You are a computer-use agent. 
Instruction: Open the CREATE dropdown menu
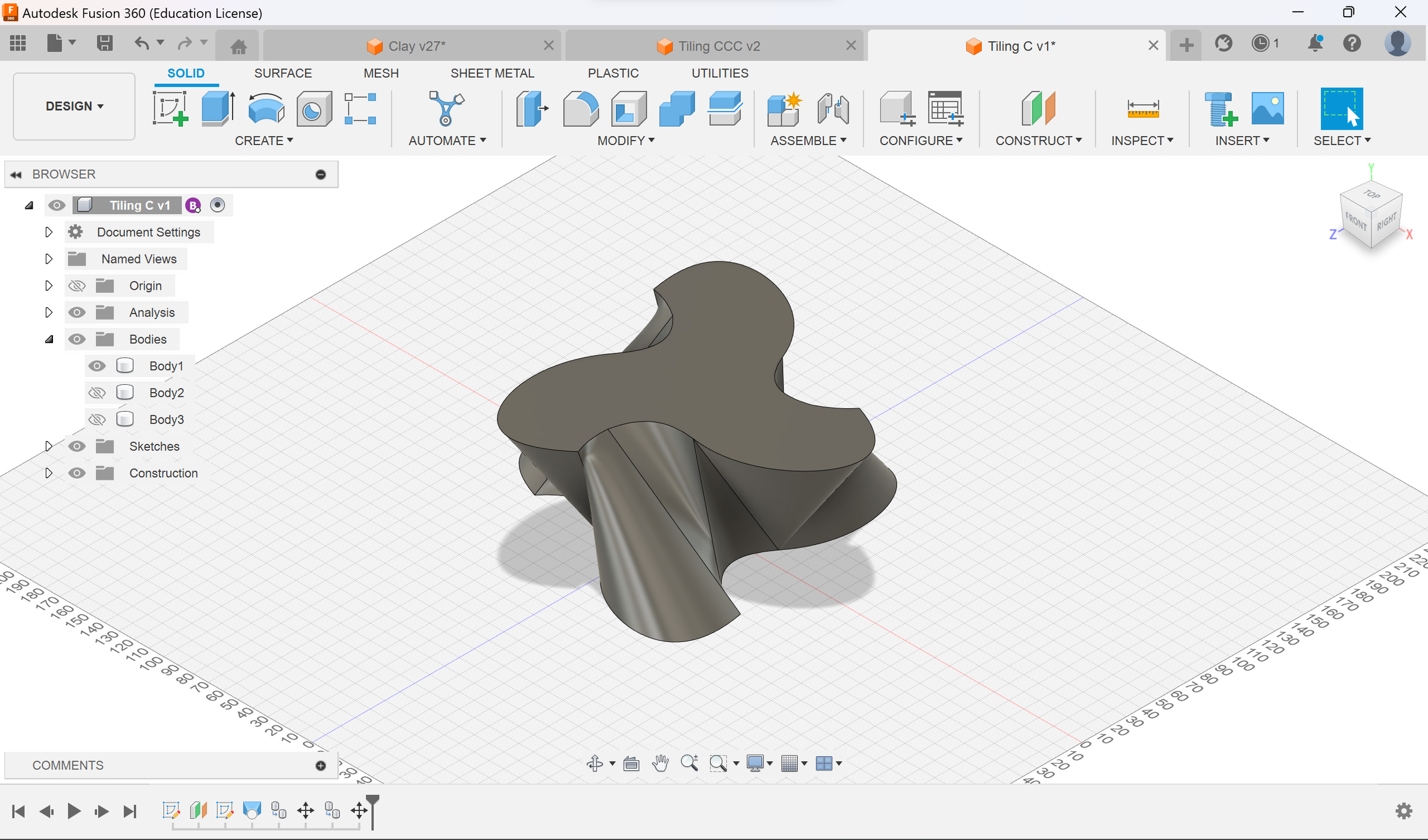click(x=264, y=140)
